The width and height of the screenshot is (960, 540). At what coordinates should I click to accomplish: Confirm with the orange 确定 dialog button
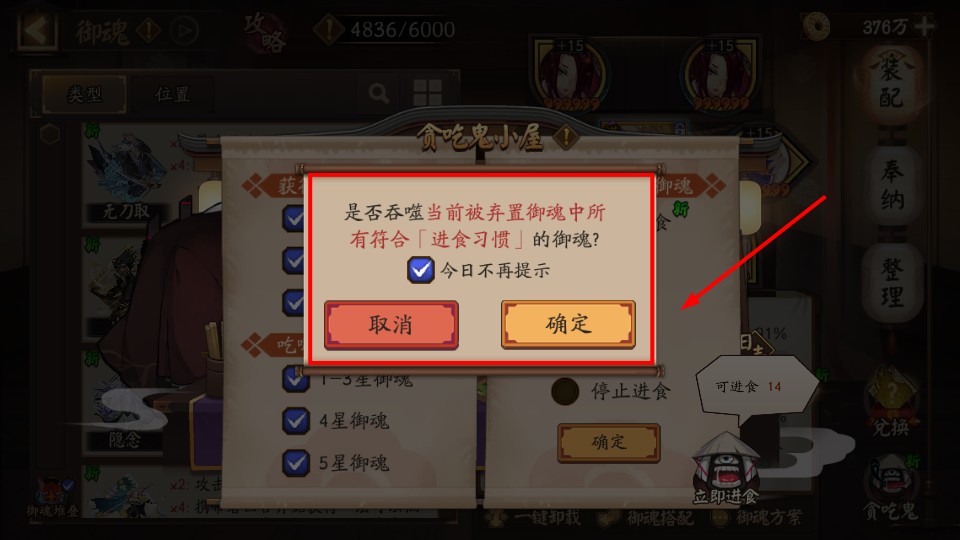tap(568, 324)
